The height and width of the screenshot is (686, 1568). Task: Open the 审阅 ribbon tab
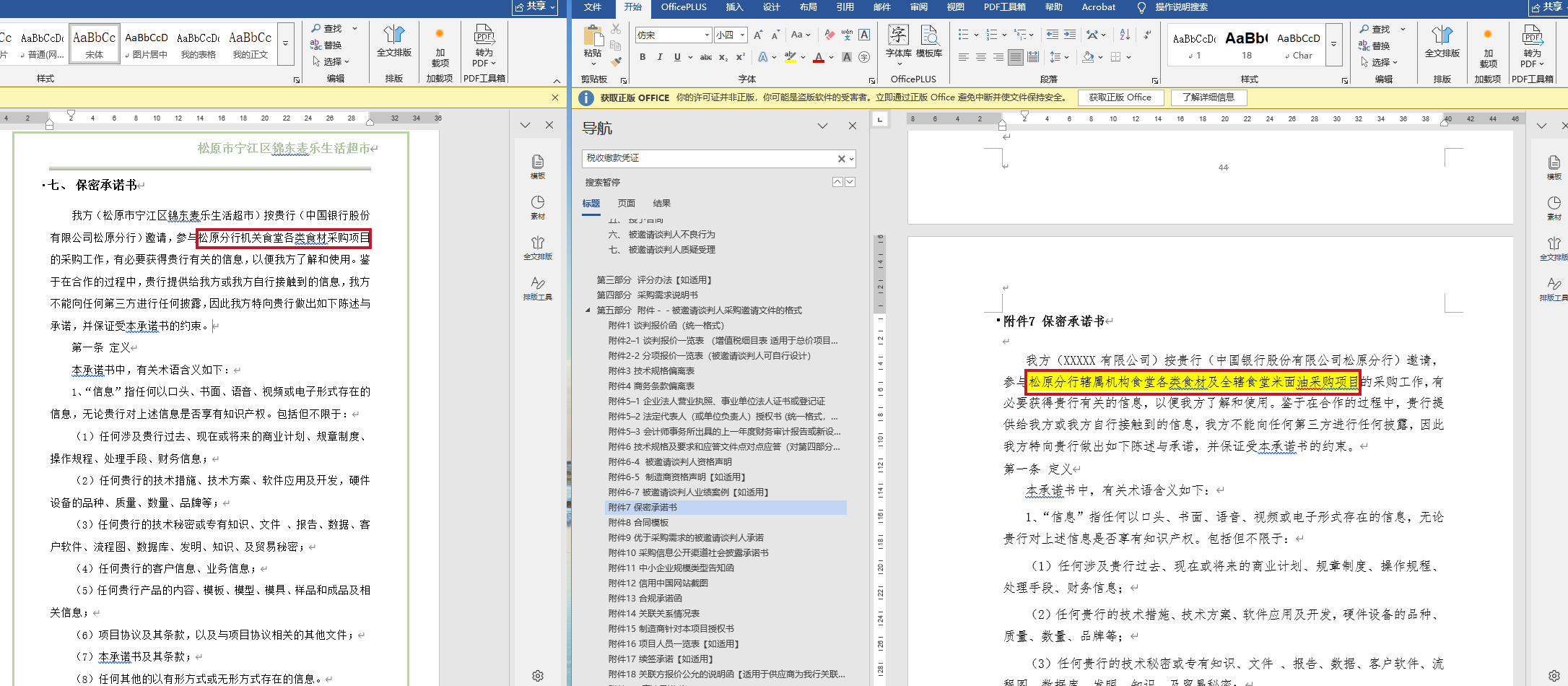click(x=918, y=7)
